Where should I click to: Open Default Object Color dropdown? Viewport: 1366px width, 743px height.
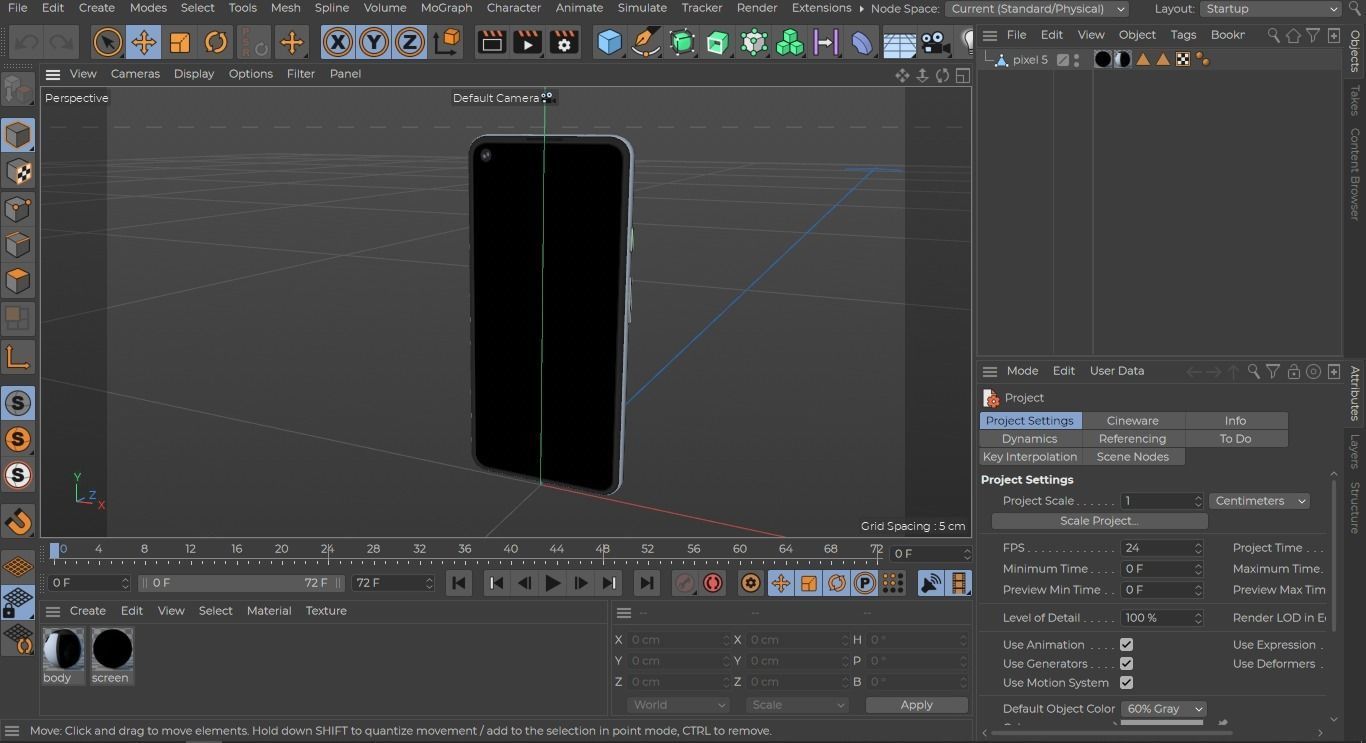click(1163, 709)
